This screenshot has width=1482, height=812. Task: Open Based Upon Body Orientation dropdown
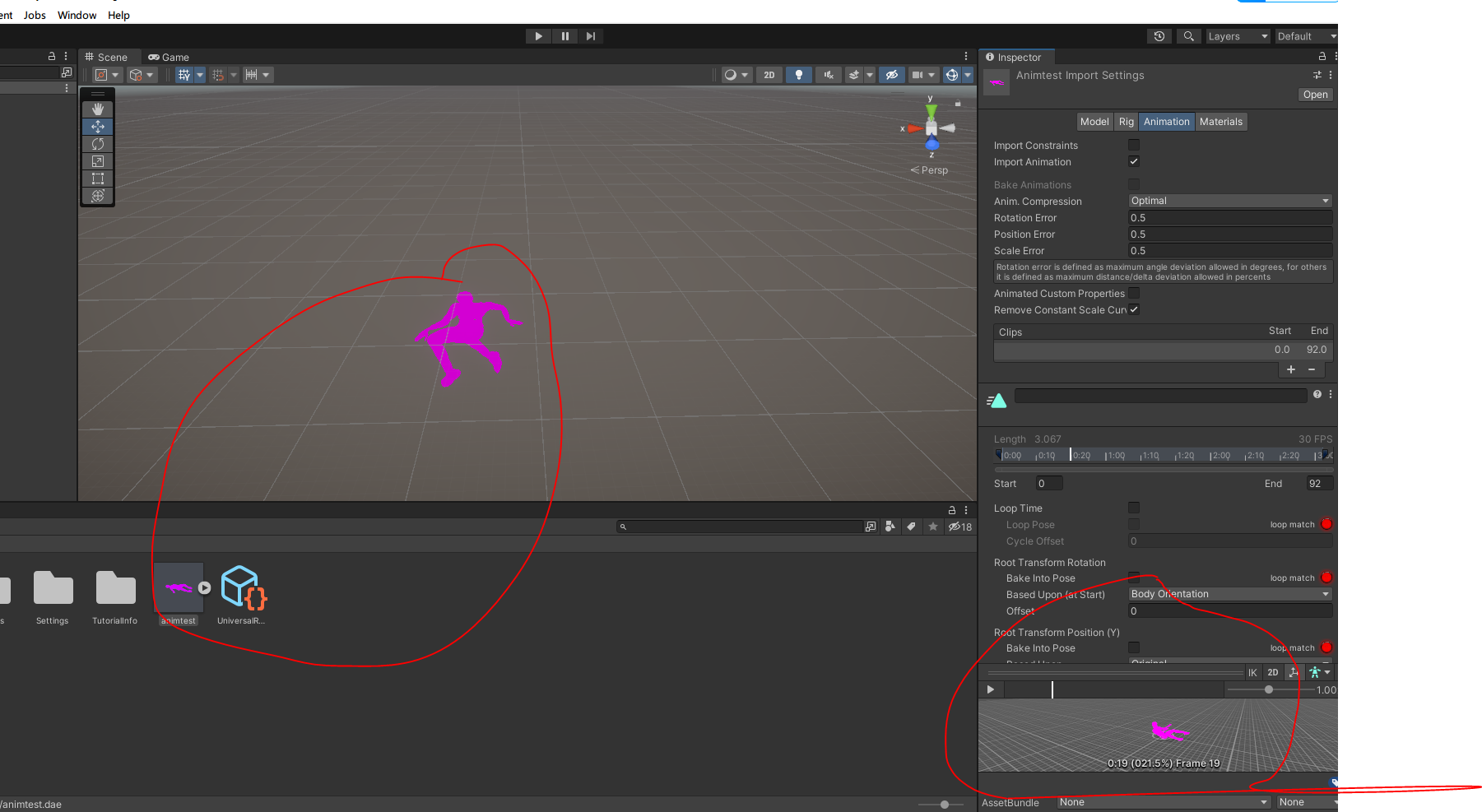[x=1229, y=593]
